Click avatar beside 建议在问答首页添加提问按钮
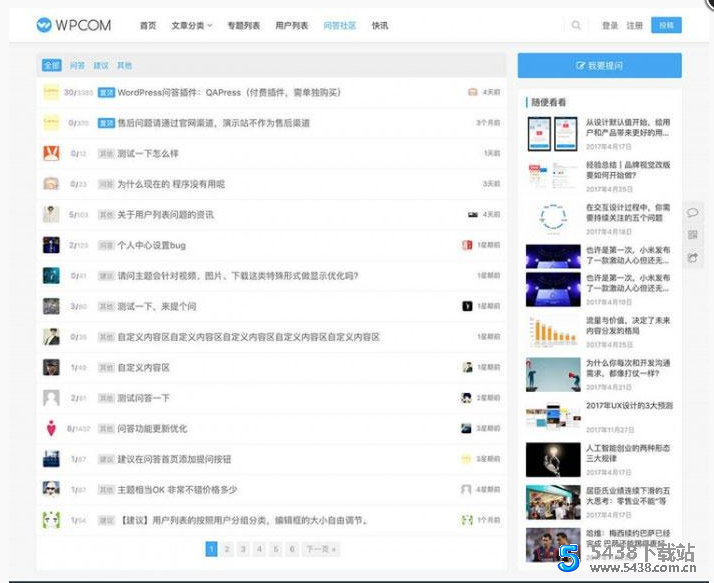 pos(51,459)
